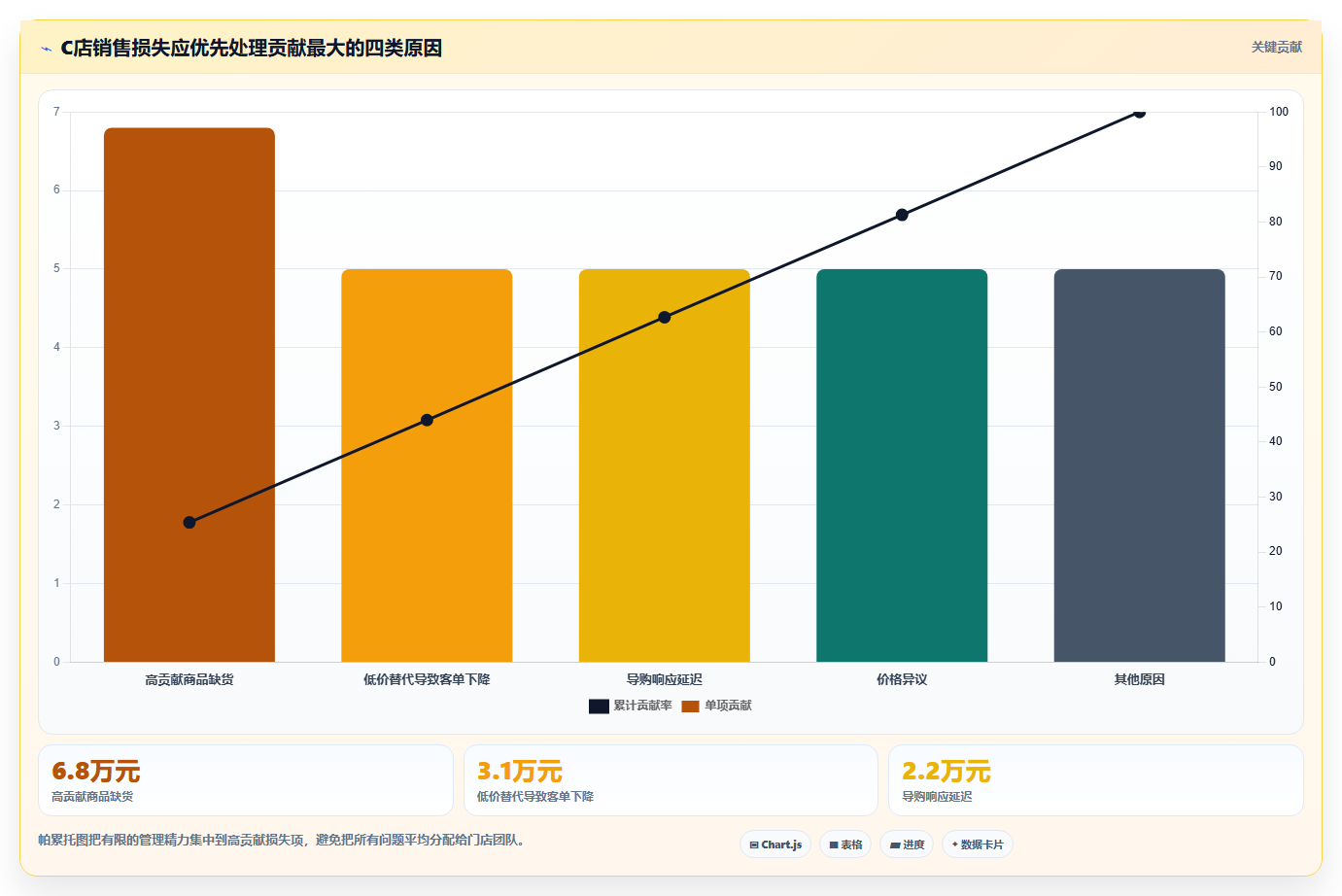The image size is (1342, 896).
Task: Click card caption 低价替代导致客单下降 under 3.1万元
Action: 535,797
